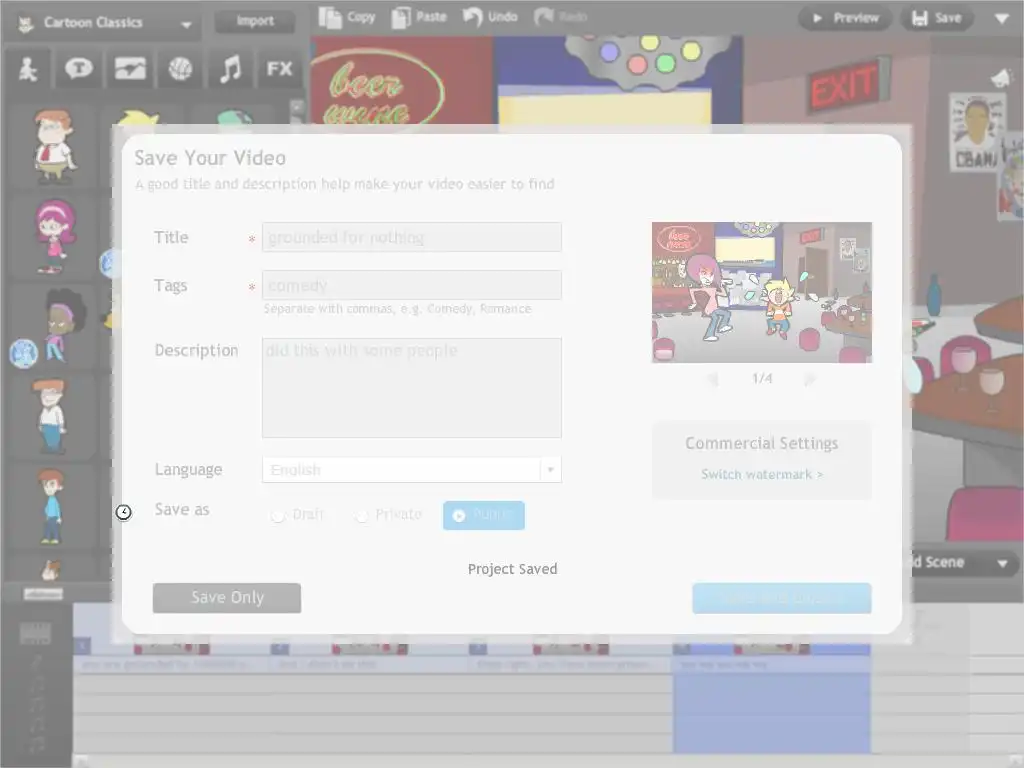Open the speech bubbles tab

click(78, 69)
